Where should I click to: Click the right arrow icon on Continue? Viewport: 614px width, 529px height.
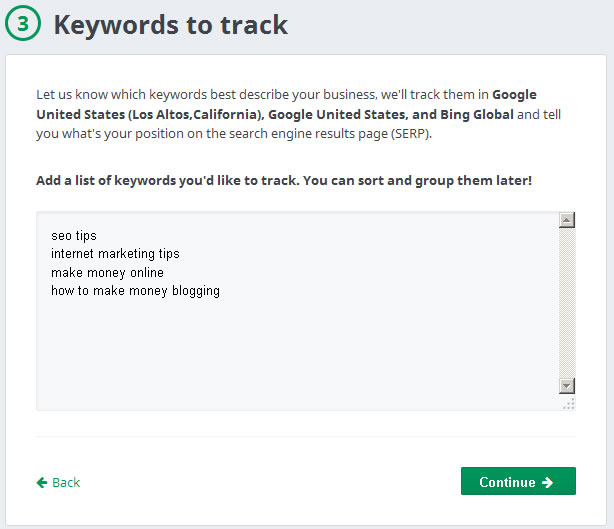click(547, 482)
